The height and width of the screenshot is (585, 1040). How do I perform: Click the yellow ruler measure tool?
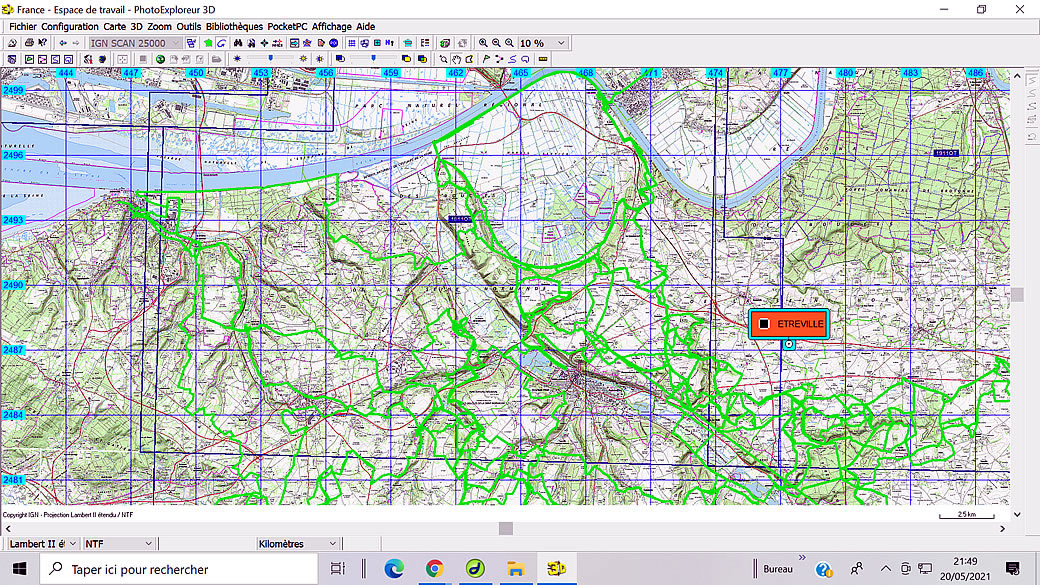[x=543, y=59]
